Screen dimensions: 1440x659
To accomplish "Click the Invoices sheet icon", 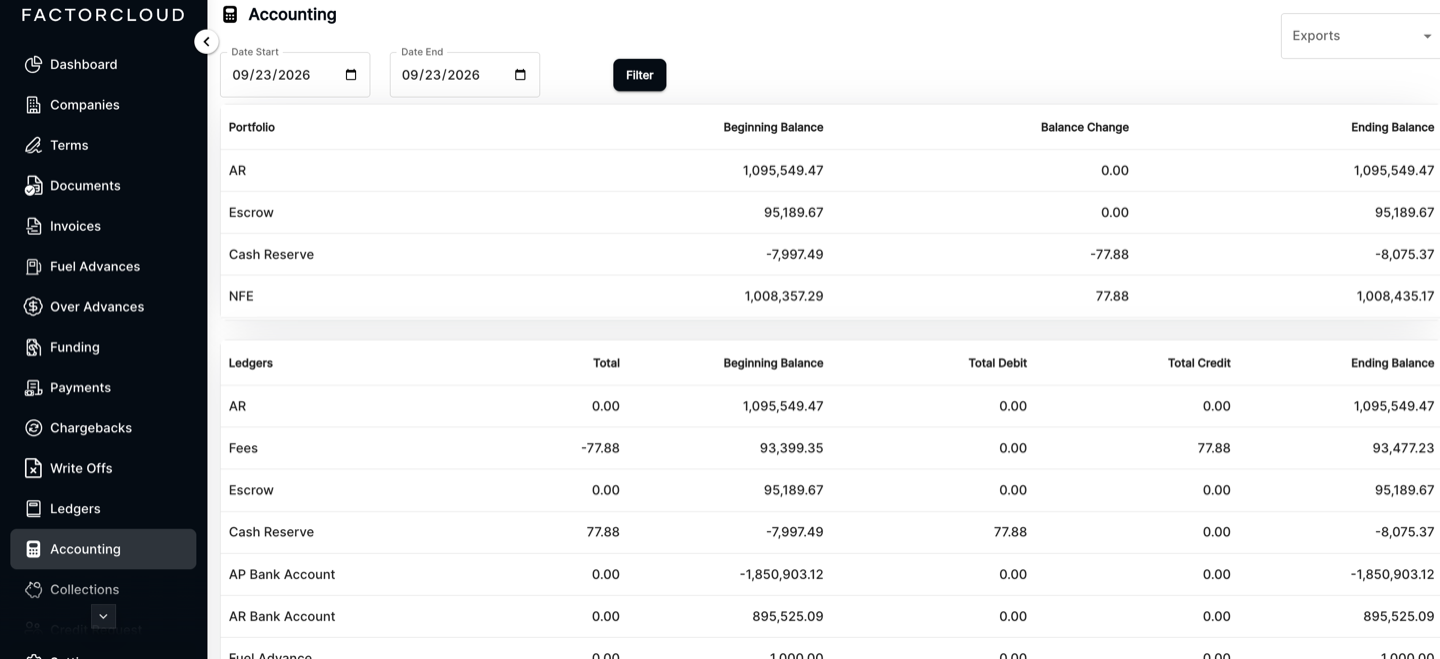I will click(33, 226).
